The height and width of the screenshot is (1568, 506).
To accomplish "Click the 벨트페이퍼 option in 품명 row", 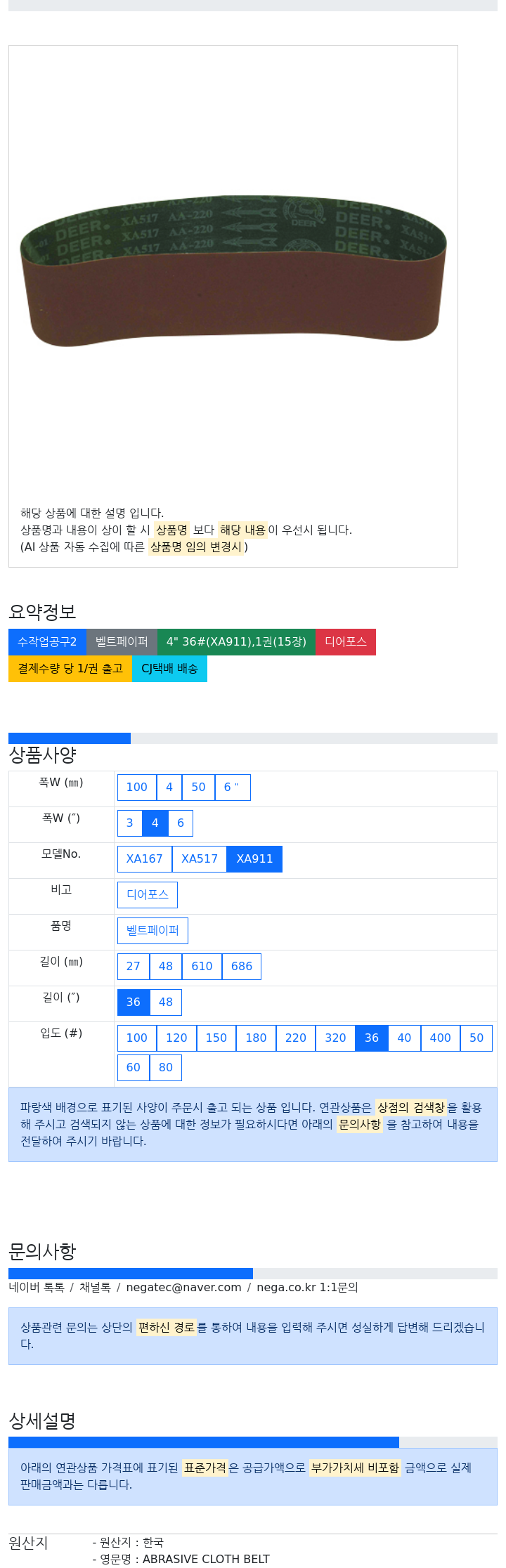I will 153,931.
